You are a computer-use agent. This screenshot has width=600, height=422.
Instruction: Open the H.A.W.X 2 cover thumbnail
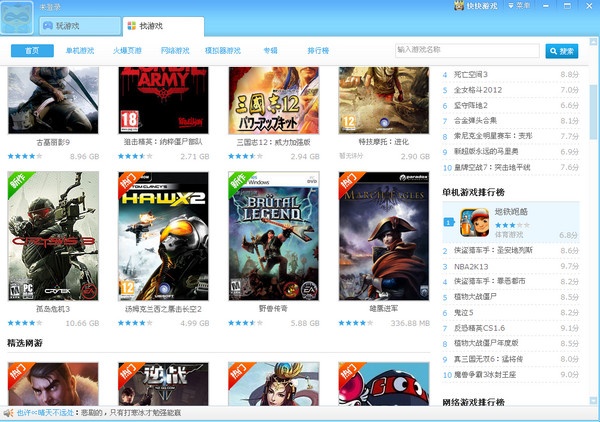pos(163,236)
